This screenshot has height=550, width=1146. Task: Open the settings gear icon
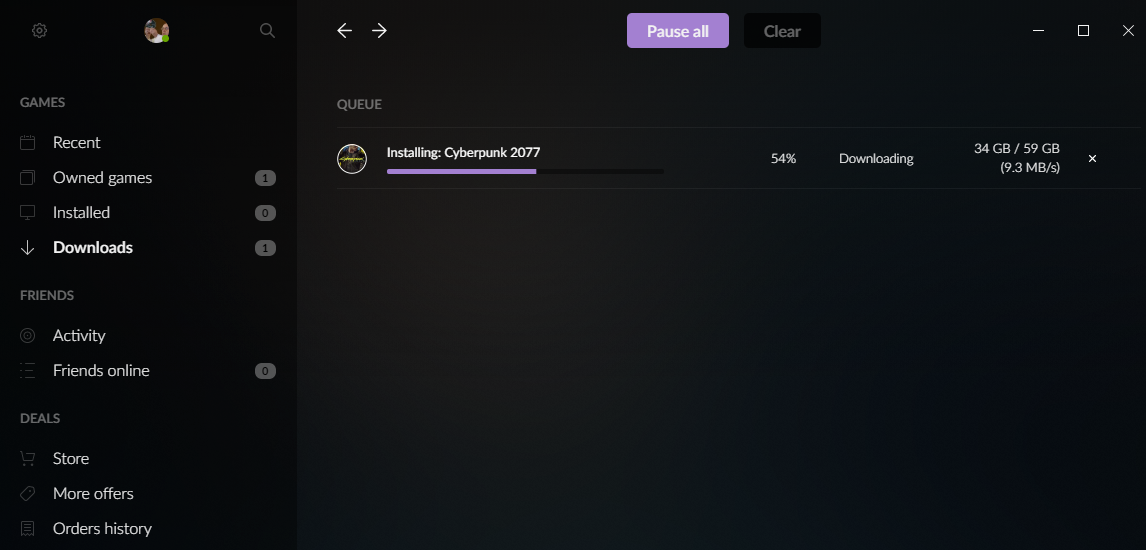(39, 31)
